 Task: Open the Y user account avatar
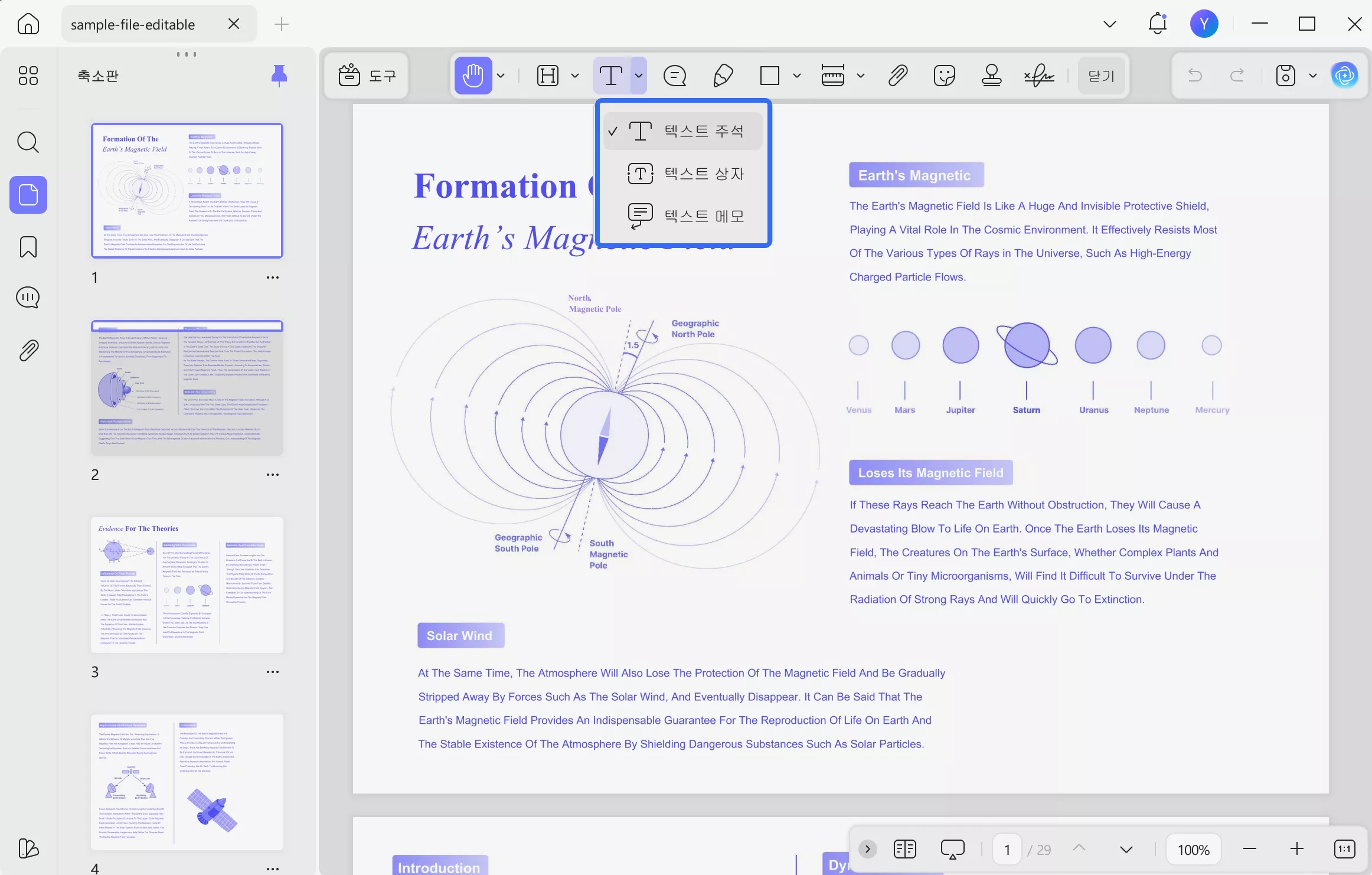pos(1204,24)
